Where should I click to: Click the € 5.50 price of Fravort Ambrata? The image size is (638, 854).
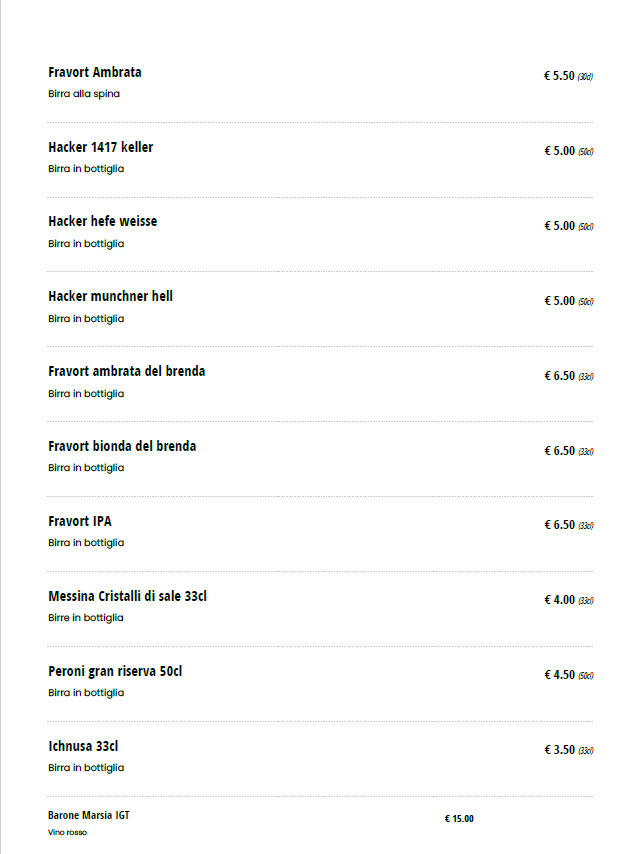pyautogui.click(x=559, y=76)
